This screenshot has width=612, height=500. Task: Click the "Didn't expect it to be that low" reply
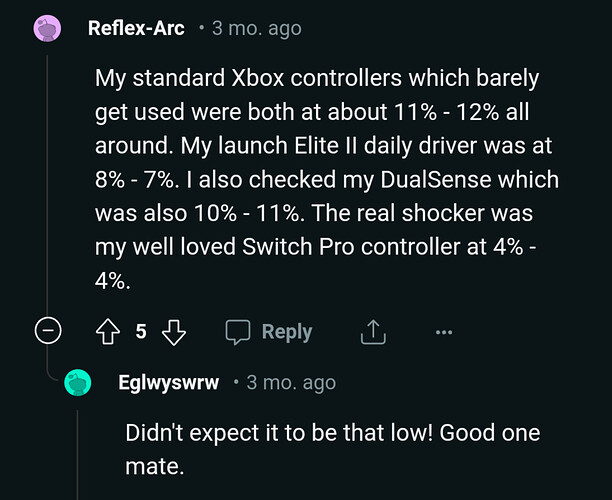pyautogui.click(x=332, y=433)
